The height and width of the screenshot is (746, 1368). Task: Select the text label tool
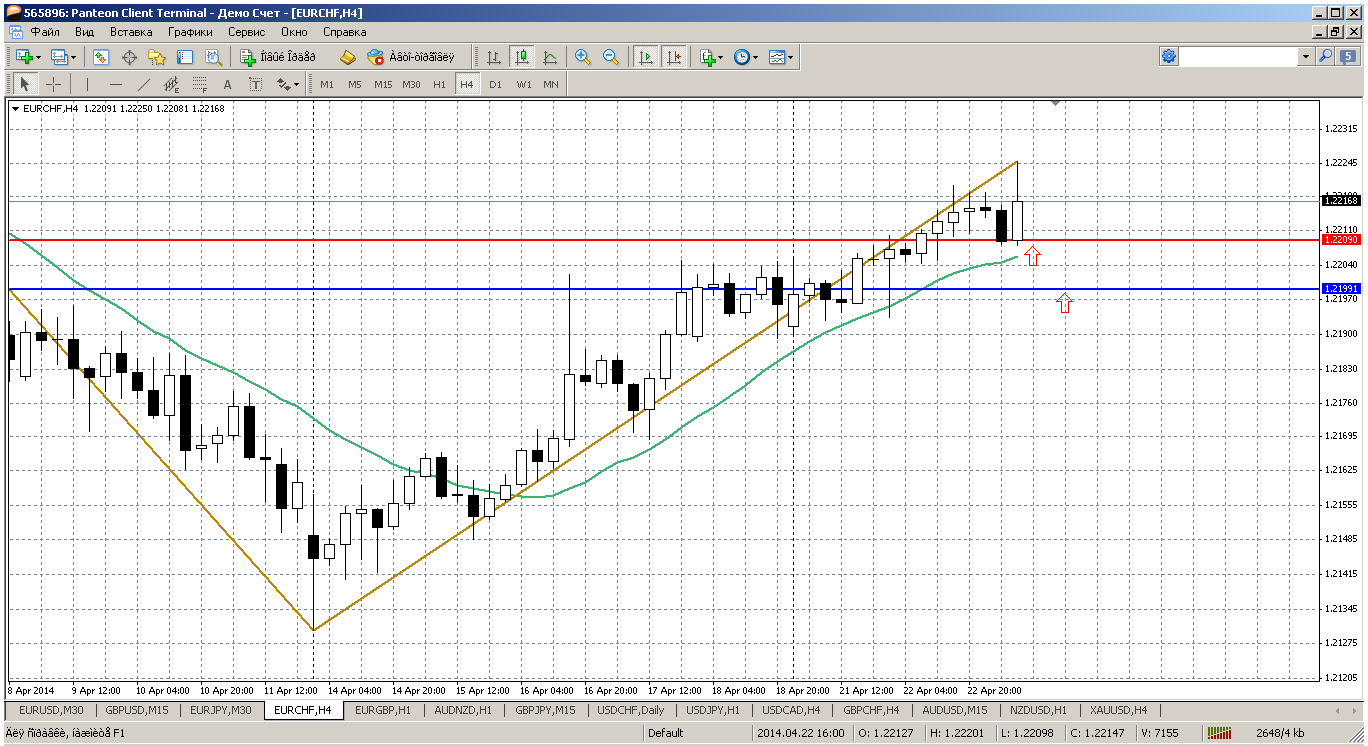(x=255, y=84)
